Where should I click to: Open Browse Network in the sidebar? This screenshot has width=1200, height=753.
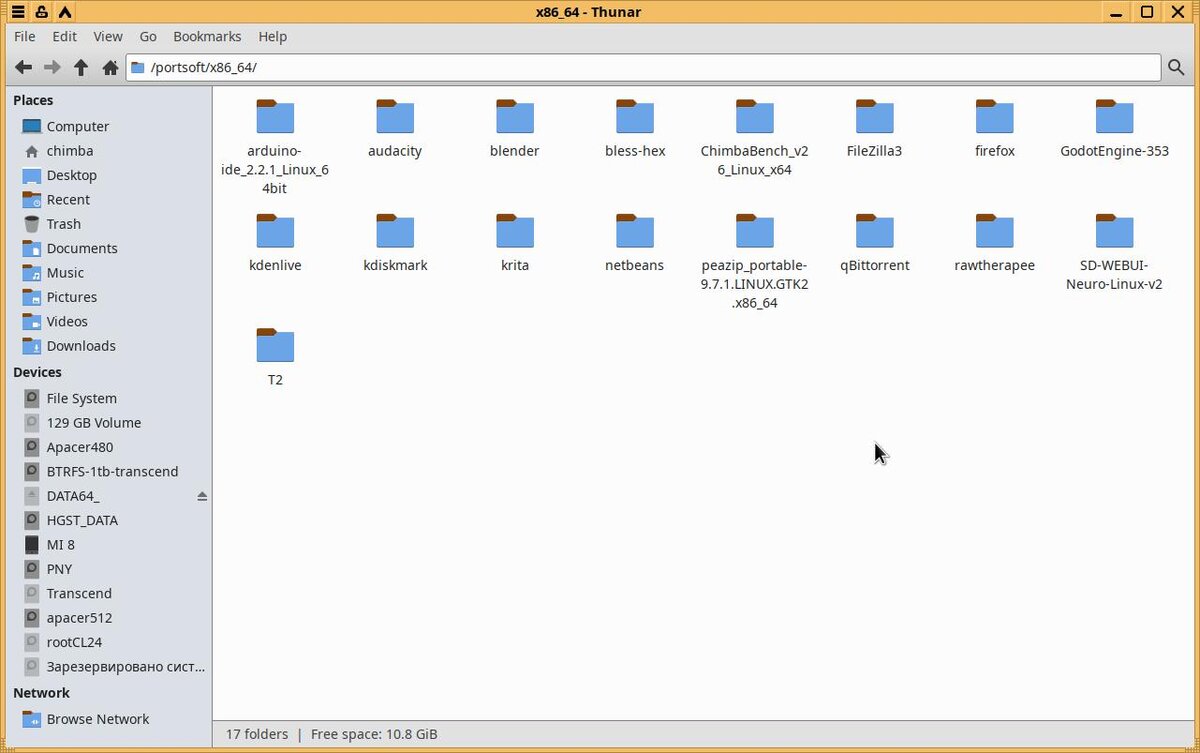pos(106,719)
